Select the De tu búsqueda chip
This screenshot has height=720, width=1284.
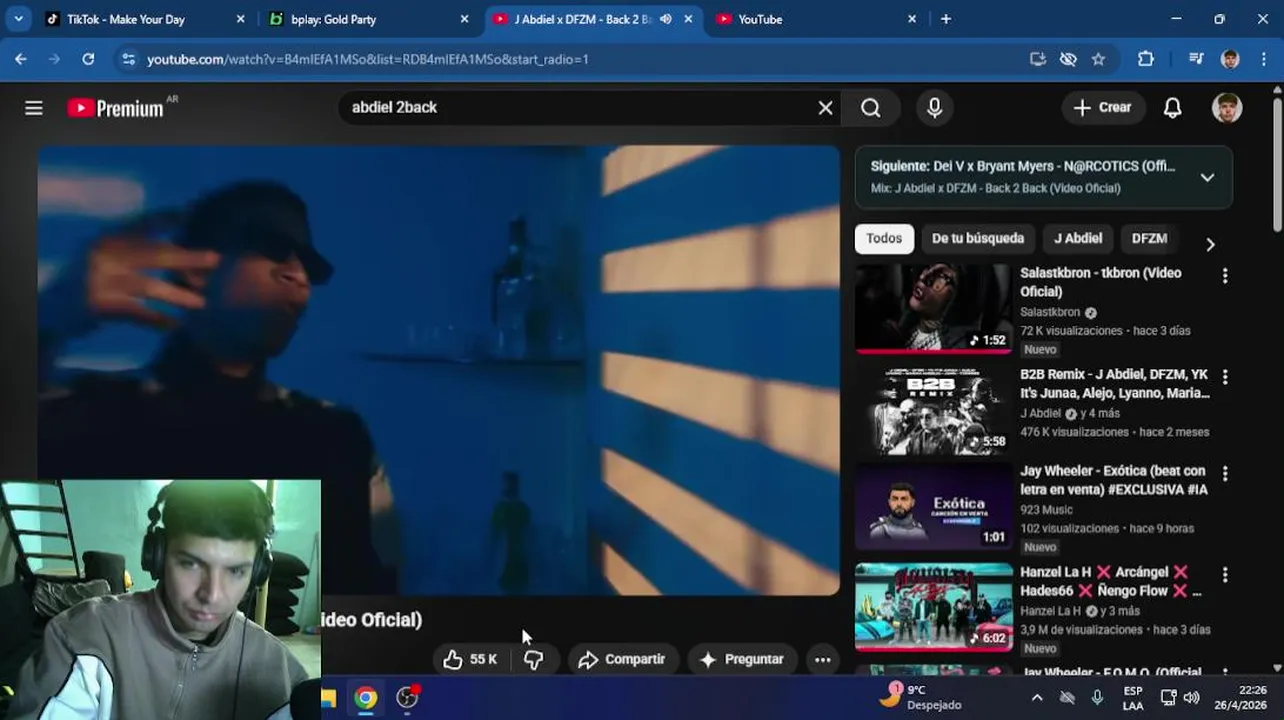[978, 239]
